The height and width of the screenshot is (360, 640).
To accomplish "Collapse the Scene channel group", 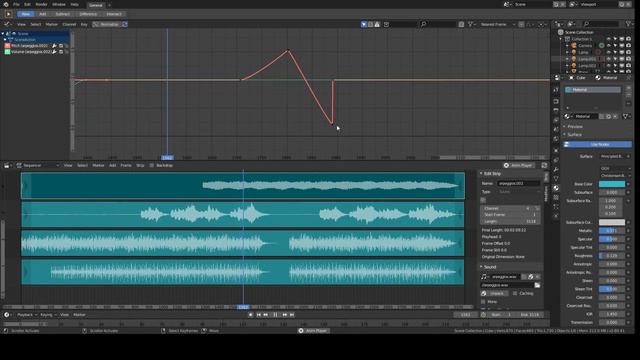I will point(3,33).
